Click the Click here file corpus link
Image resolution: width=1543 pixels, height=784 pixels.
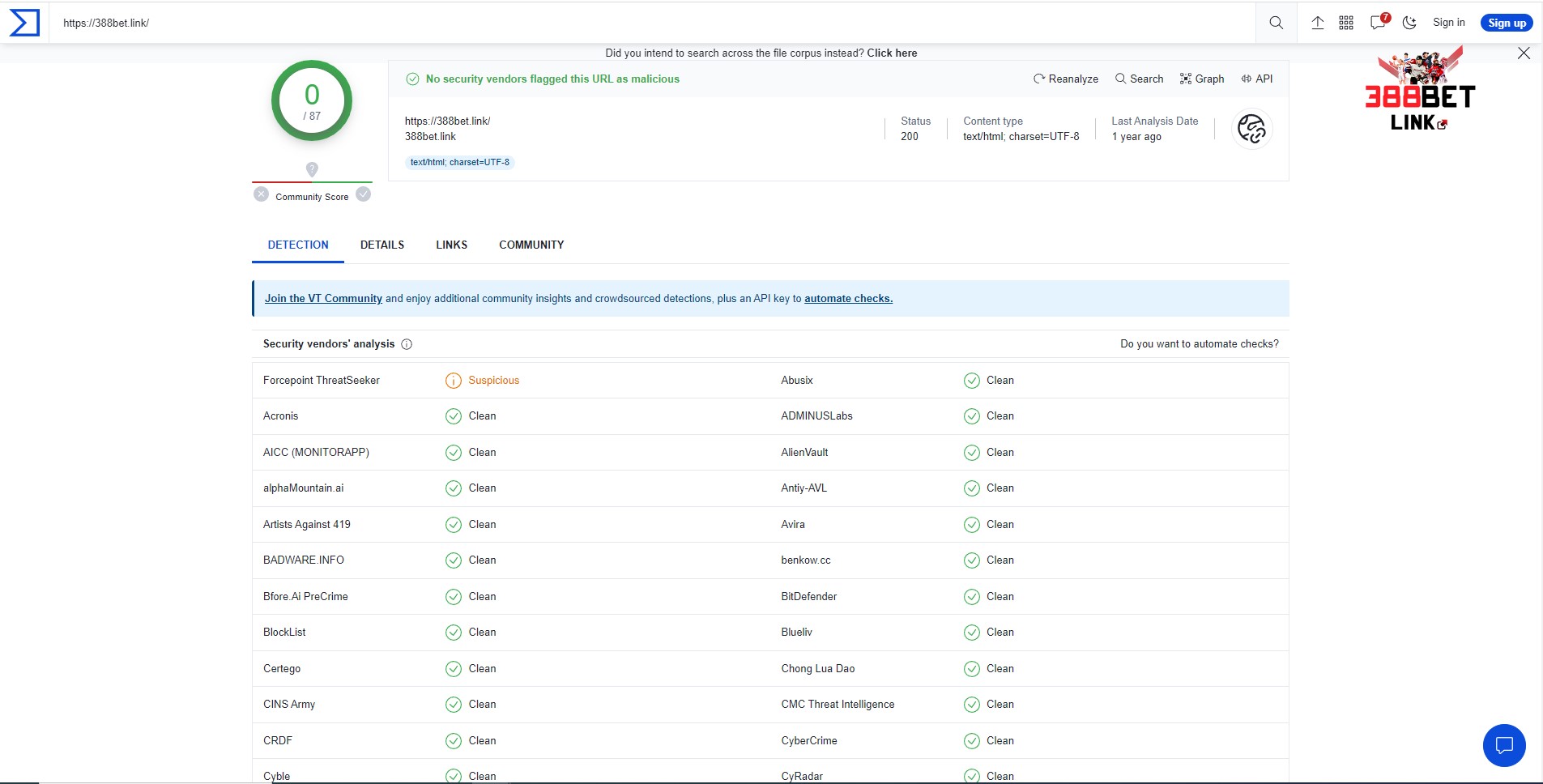point(892,53)
